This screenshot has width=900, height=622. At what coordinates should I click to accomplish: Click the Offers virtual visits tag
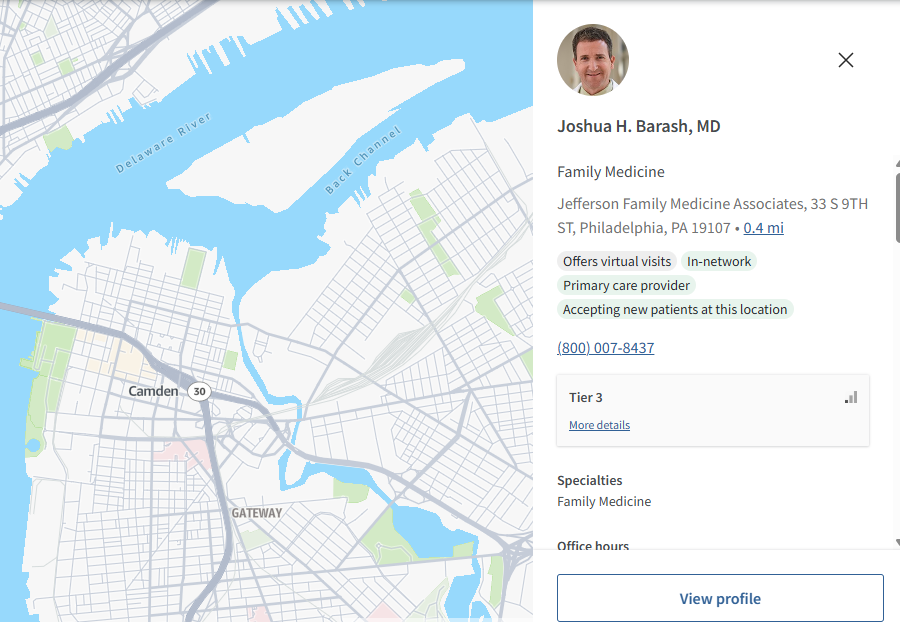pyautogui.click(x=617, y=261)
